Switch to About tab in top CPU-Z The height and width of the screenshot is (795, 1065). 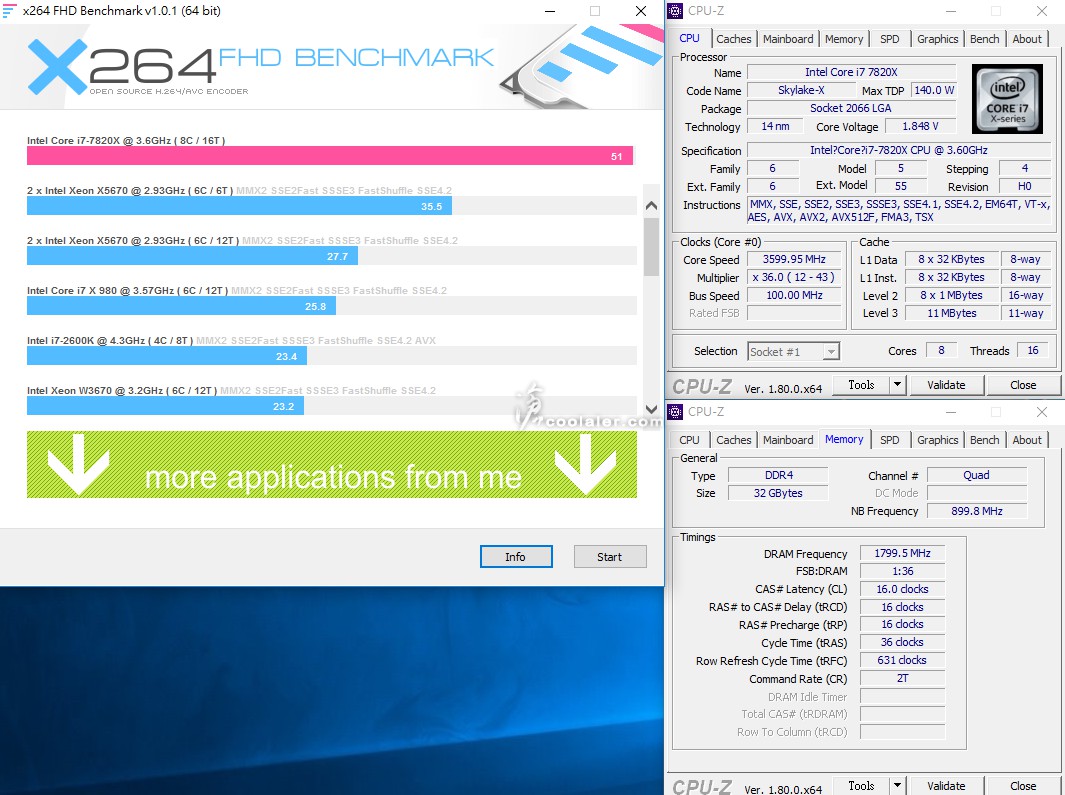(1027, 39)
